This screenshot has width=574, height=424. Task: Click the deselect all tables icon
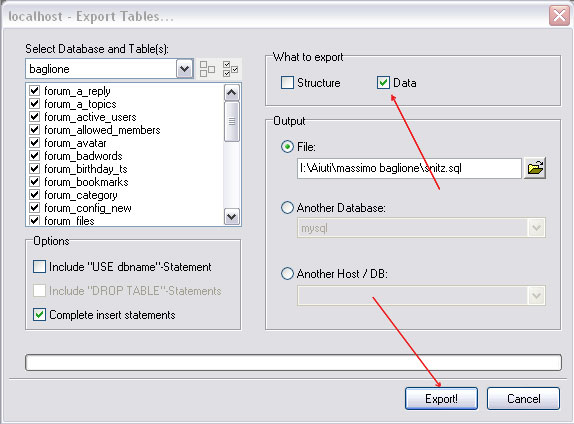pyautogui.click(x=207, y=69)
